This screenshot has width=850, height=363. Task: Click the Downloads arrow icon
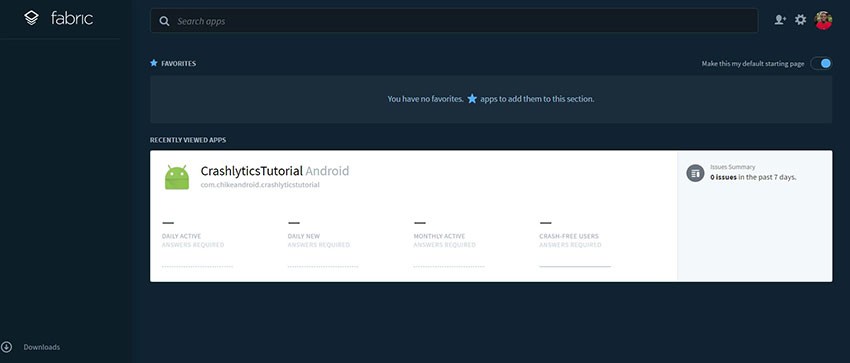point(7,347)
